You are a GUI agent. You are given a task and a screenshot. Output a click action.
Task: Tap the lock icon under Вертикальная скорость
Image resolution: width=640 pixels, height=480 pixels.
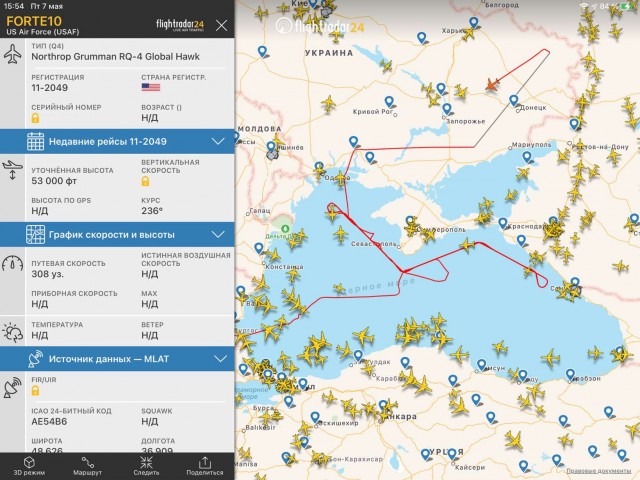[145, 181]
